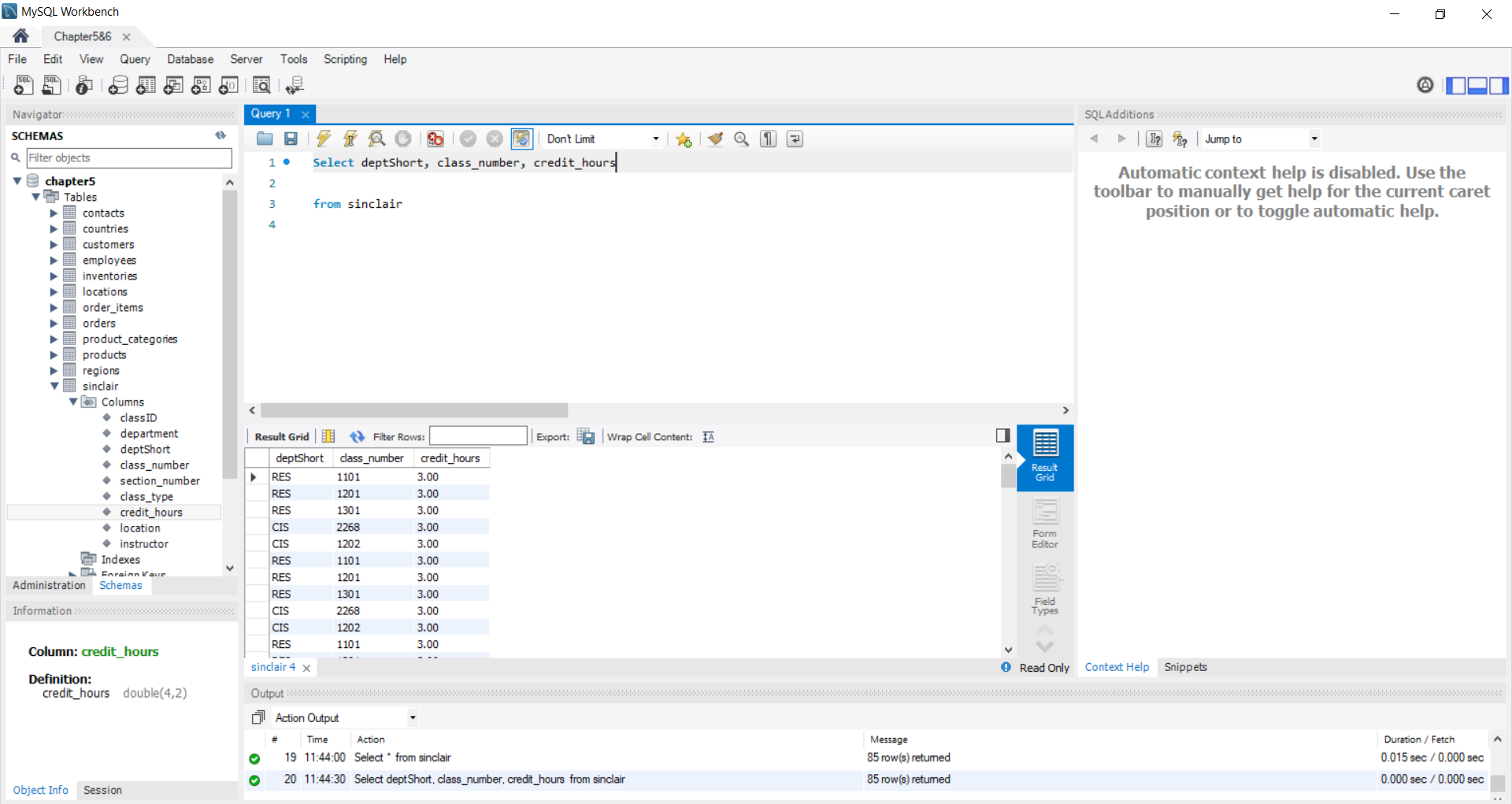Viewport: 1512px width, 804px height.
Task: Open script file in query editor
Action: (x=265, y=139)
